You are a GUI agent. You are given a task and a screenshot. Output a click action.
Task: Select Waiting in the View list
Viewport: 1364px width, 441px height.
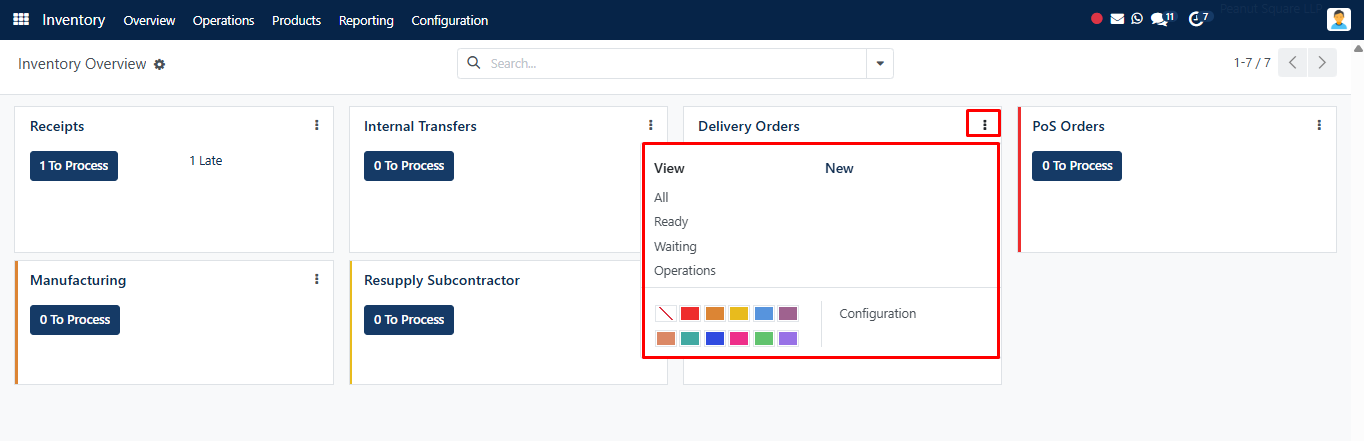pos(675,246)
